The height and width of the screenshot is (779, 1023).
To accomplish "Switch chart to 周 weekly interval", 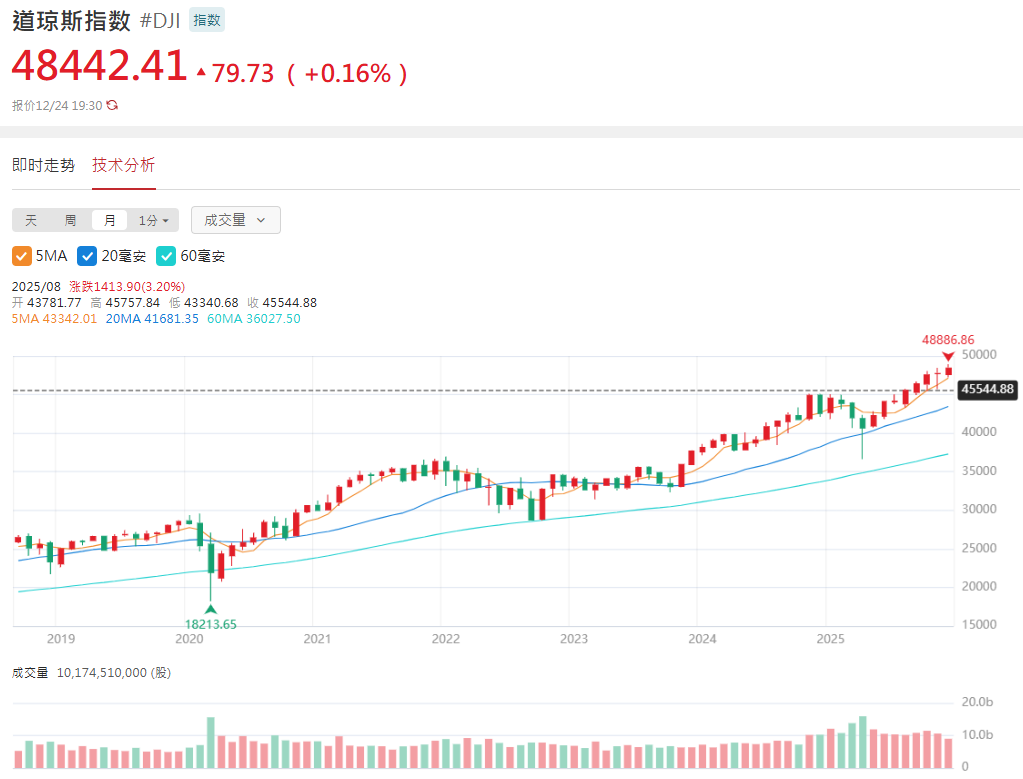I will [70, 220].
